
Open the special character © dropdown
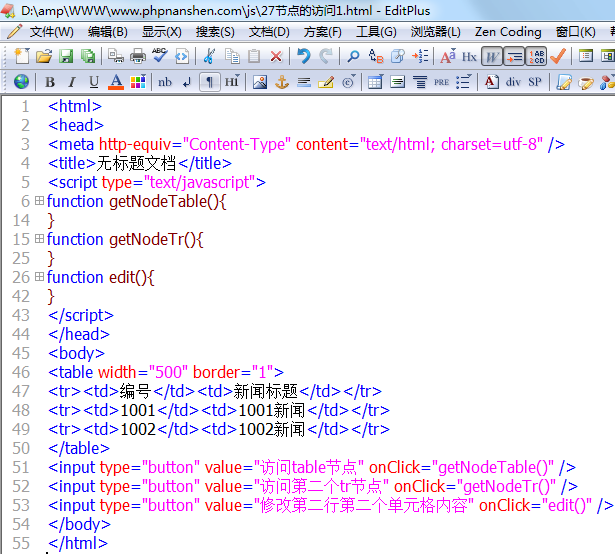coord(348,82)
